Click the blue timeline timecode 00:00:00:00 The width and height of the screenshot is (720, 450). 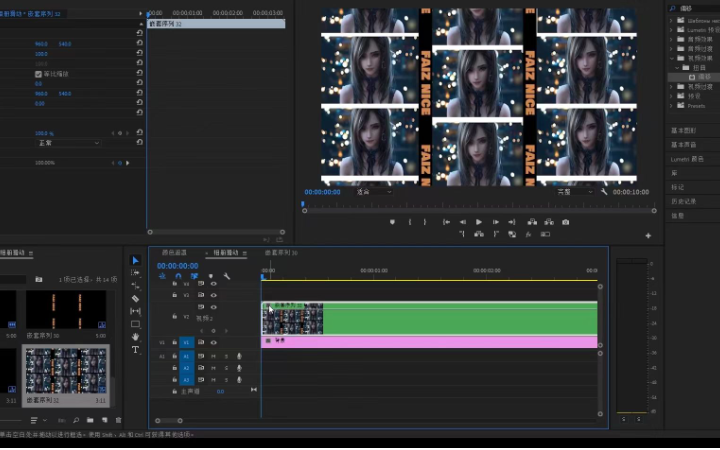178,266
